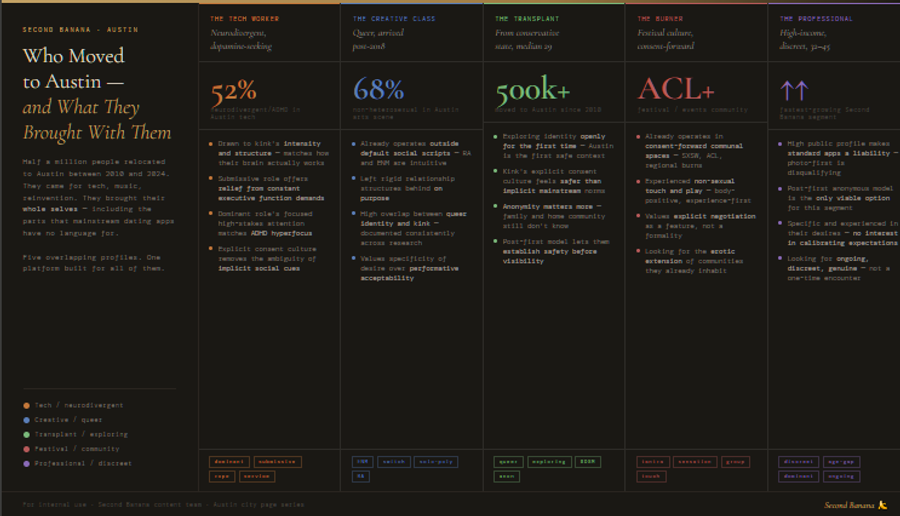Click the green 'queer' tag
900x516 pixels.
pos(509,461)
